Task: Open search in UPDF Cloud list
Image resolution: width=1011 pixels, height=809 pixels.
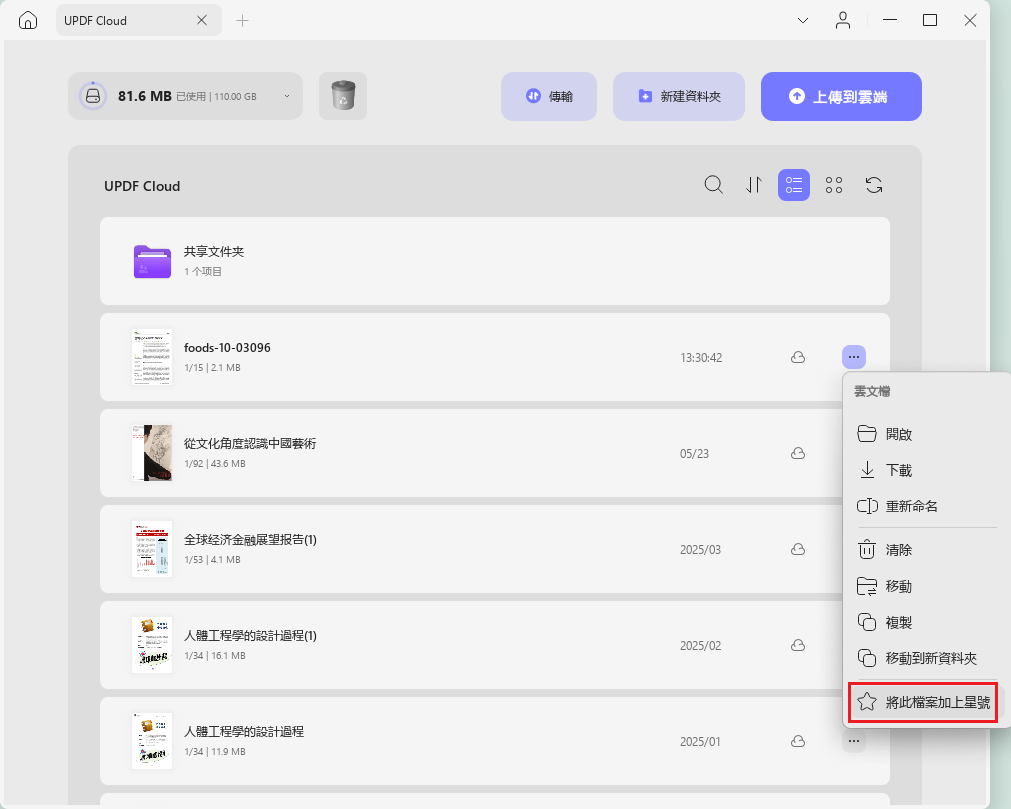Action: click(713, 185)
